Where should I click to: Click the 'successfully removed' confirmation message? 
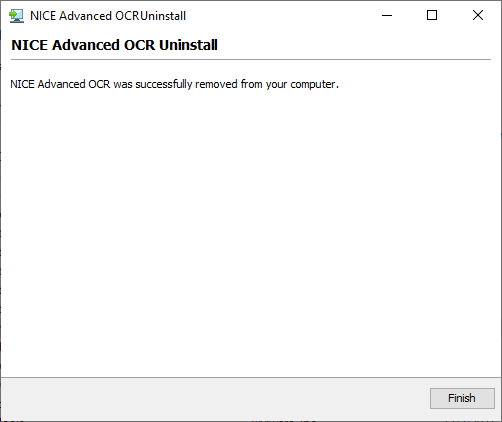click(x=174, y=84)
